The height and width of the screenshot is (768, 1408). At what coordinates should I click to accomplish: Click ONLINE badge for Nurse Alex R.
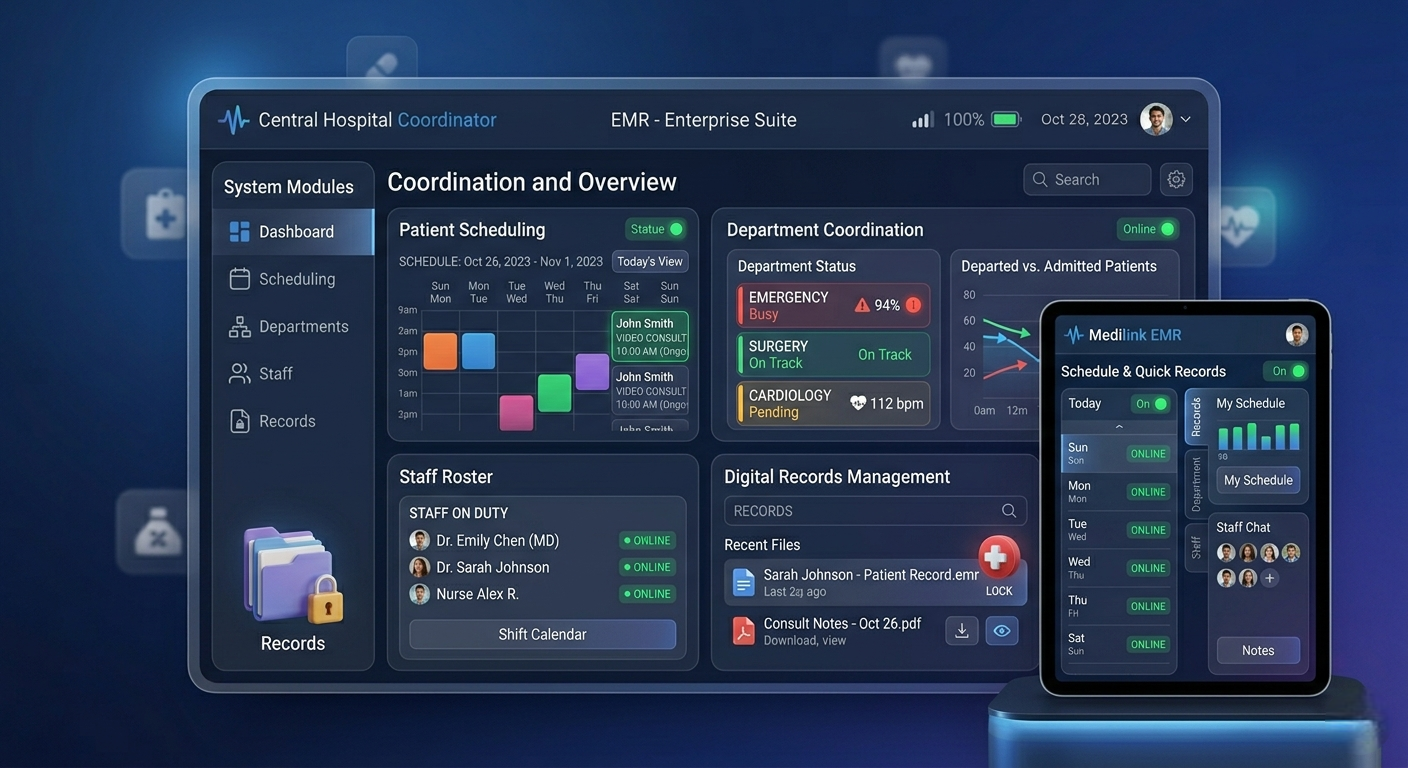(x=647, y=594)
